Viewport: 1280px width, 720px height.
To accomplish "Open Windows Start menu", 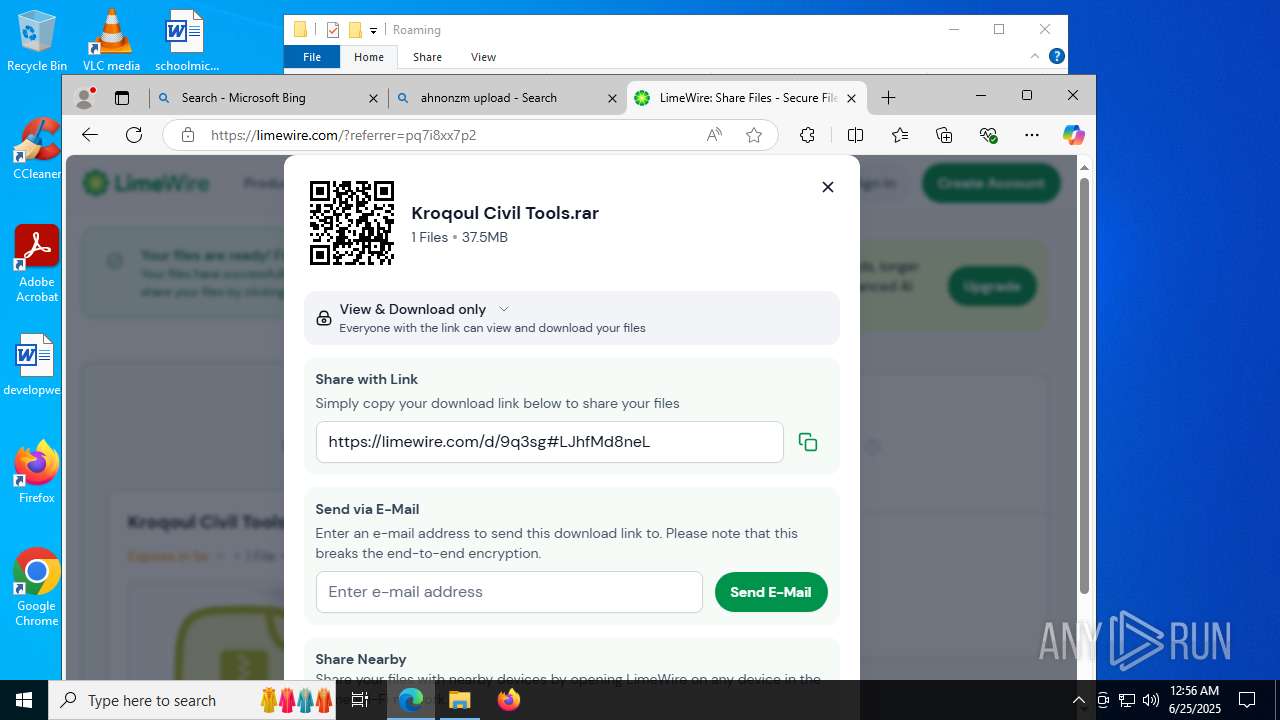I will pyautogui.click(x=24, y=700).
